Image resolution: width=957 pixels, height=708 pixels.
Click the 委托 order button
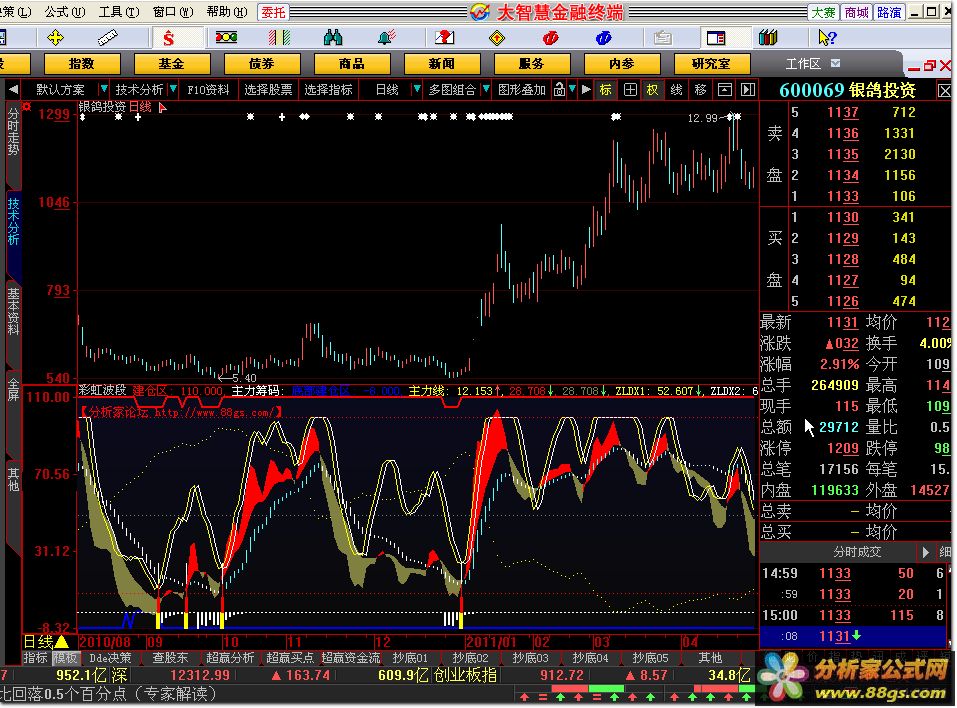[273, 12]
